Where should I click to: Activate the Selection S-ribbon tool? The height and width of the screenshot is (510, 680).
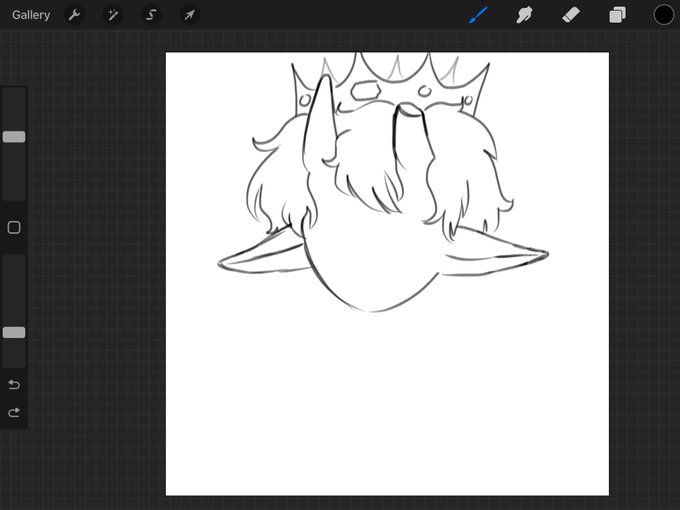tap(151, 15)
